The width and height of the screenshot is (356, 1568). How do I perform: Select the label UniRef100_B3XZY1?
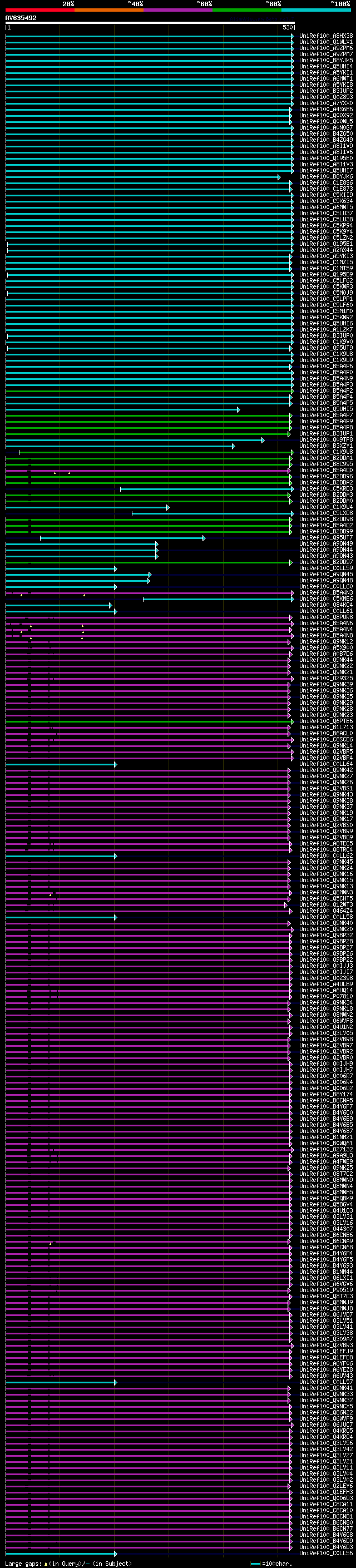(325, 446)
